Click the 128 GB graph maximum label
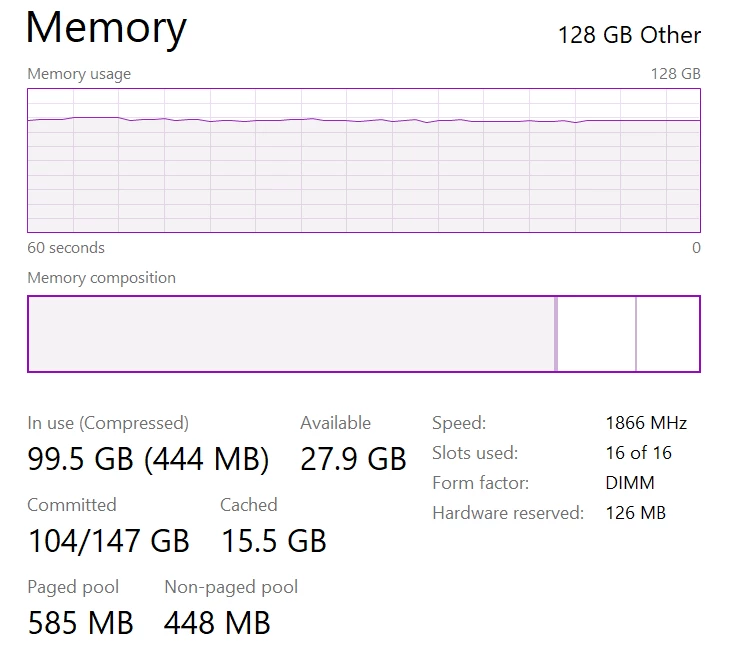The image size is (731, 664). pos(676,74)
